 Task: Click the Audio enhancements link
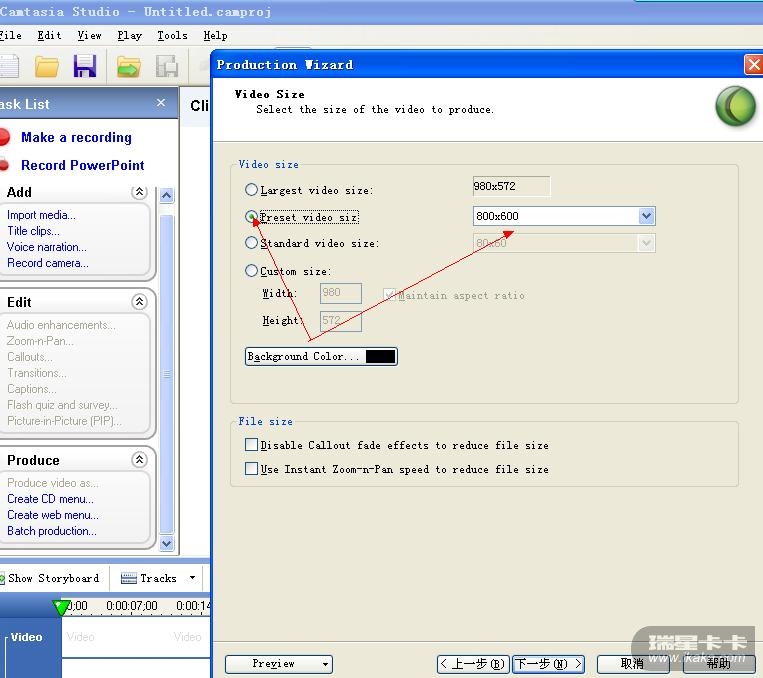coord(61,325)
